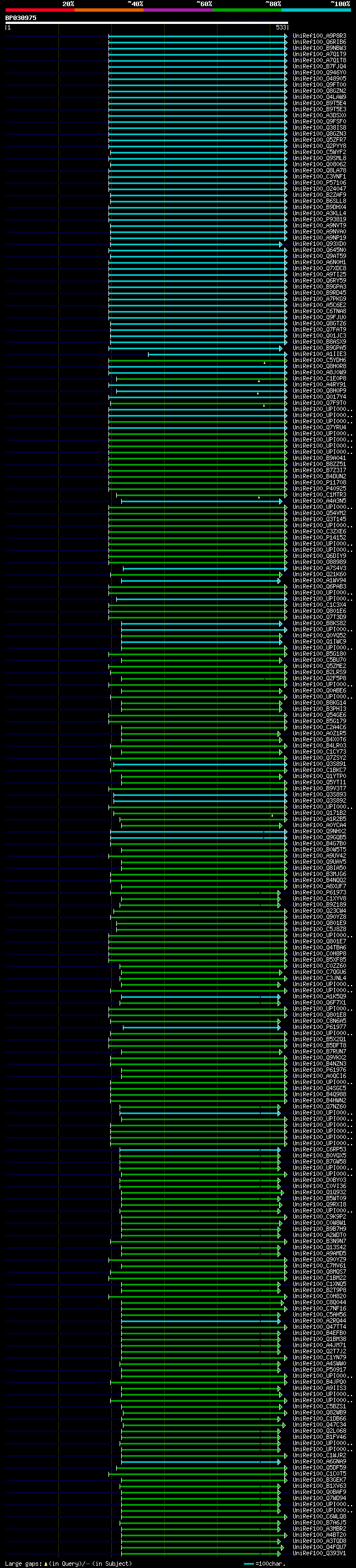Click the orange ~40% identity legend segment

coord(109,10)
